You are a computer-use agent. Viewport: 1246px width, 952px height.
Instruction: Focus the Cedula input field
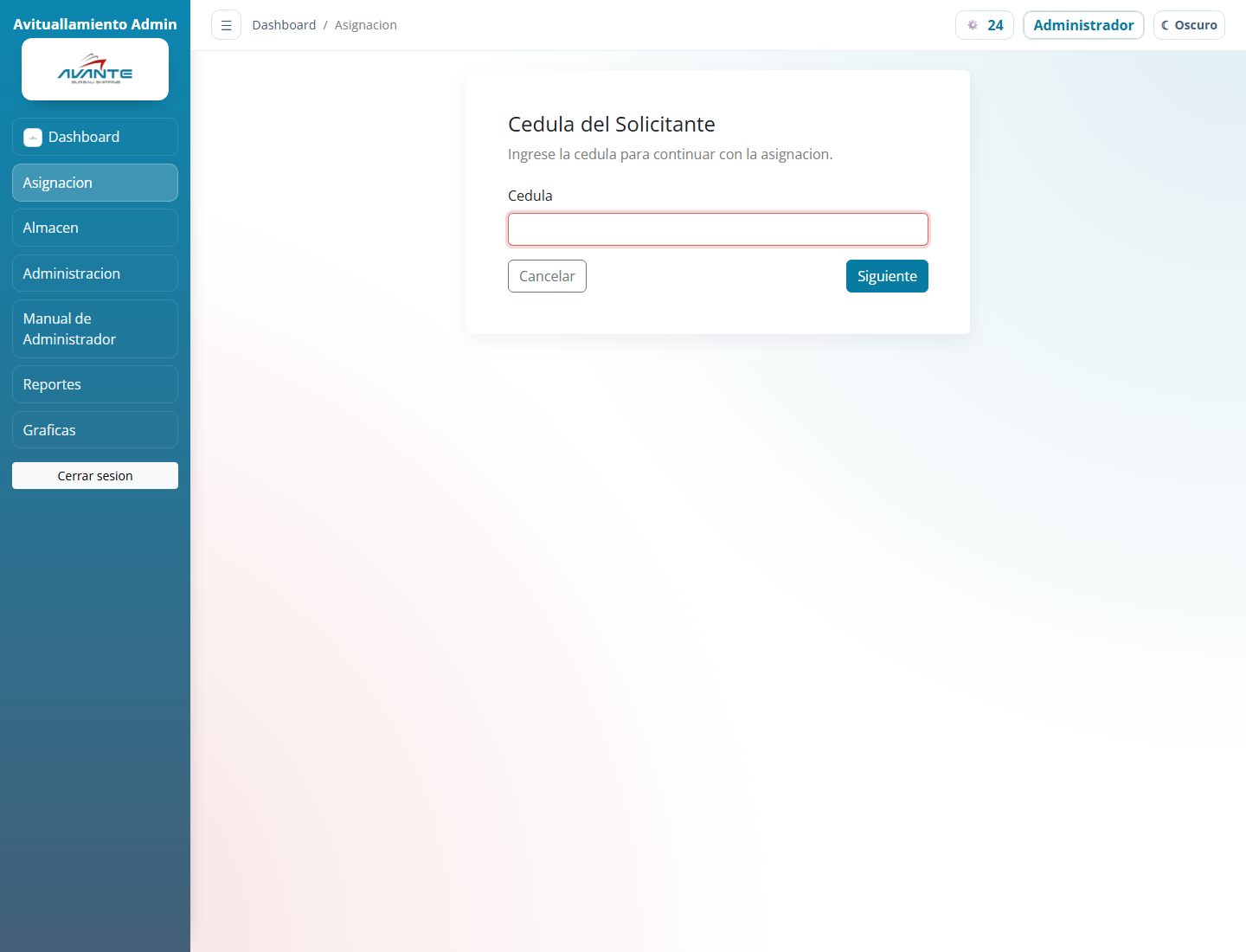[x=717, y=229]
